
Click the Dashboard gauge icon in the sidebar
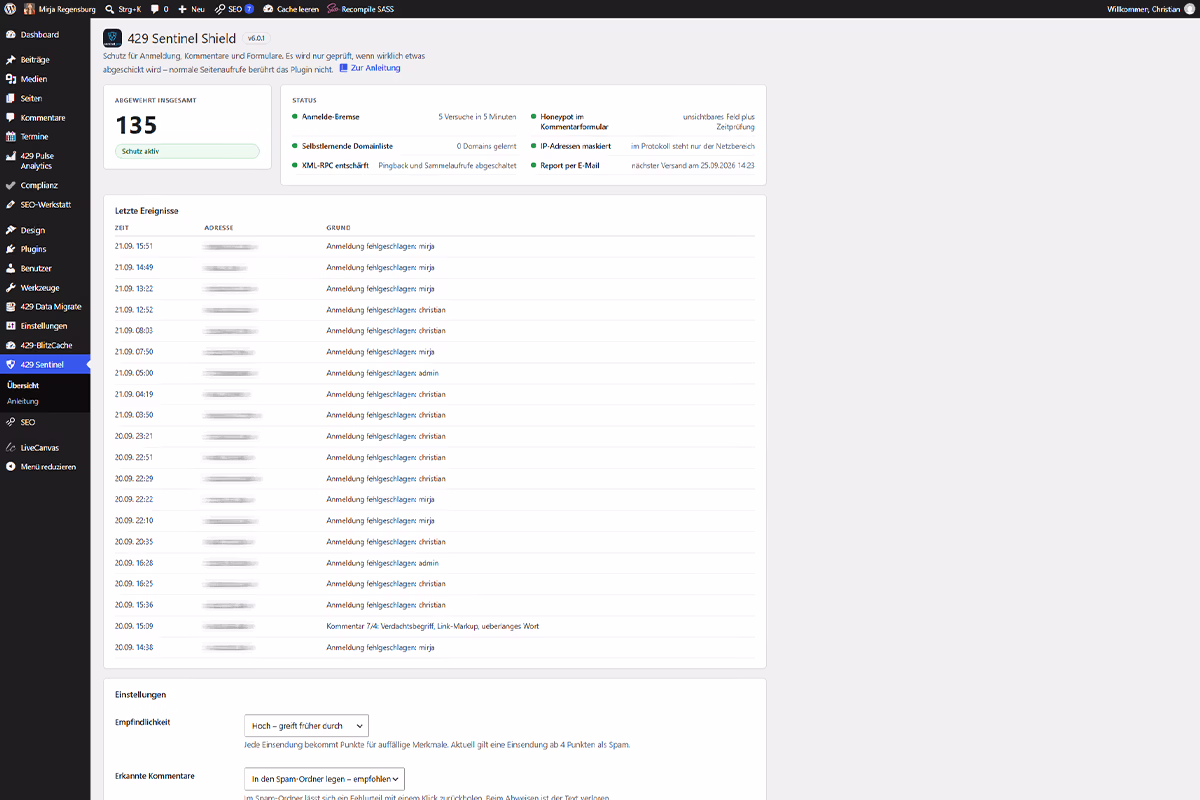point(10,35)
